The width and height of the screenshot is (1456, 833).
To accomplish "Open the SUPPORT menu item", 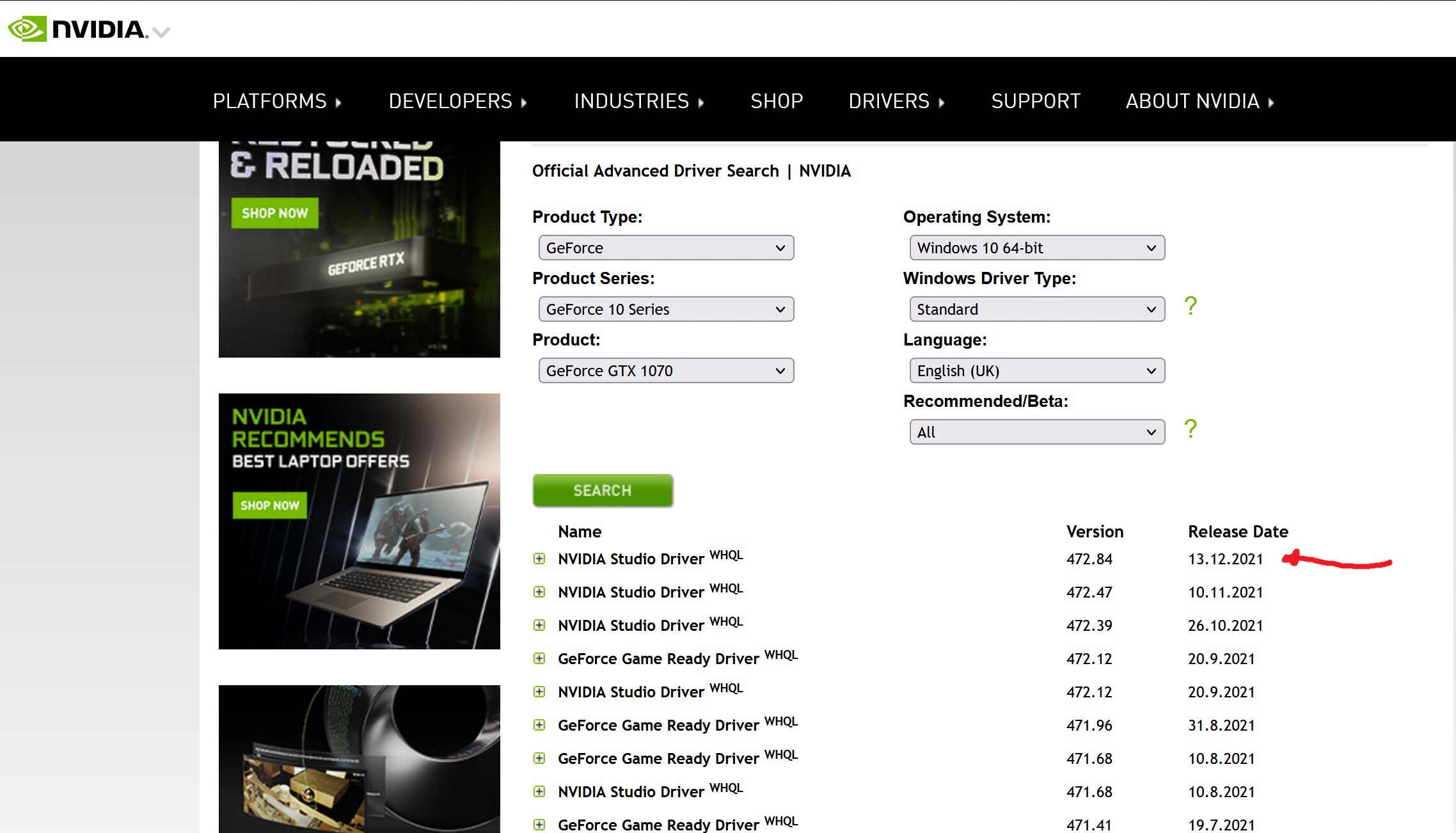I will click(x=1035, y=101).
